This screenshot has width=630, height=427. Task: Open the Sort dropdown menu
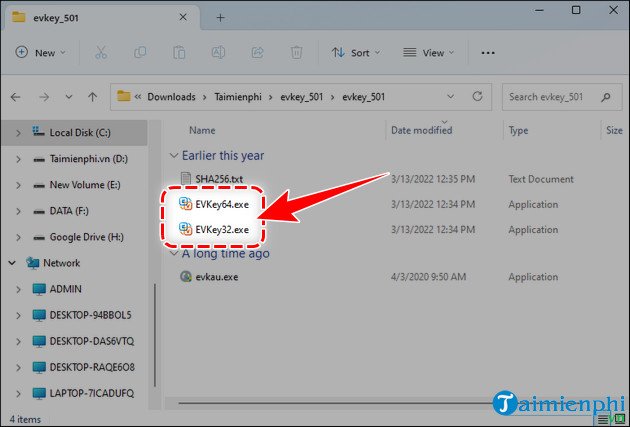click(351, 53)
